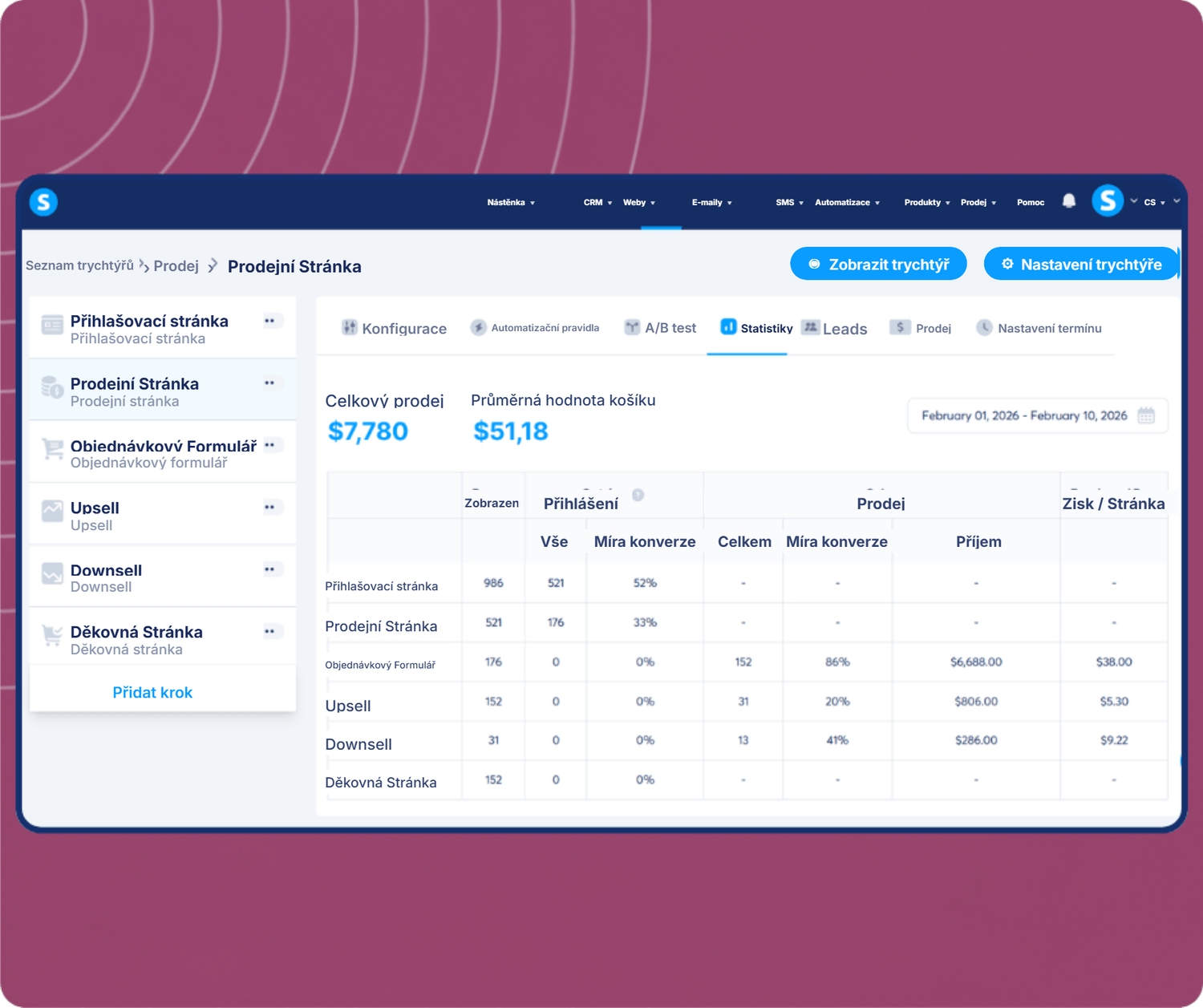This screenshot has height=1008, width=1203.
Task: Select Downsell step in the sidebar
Action: pos(163,577)
